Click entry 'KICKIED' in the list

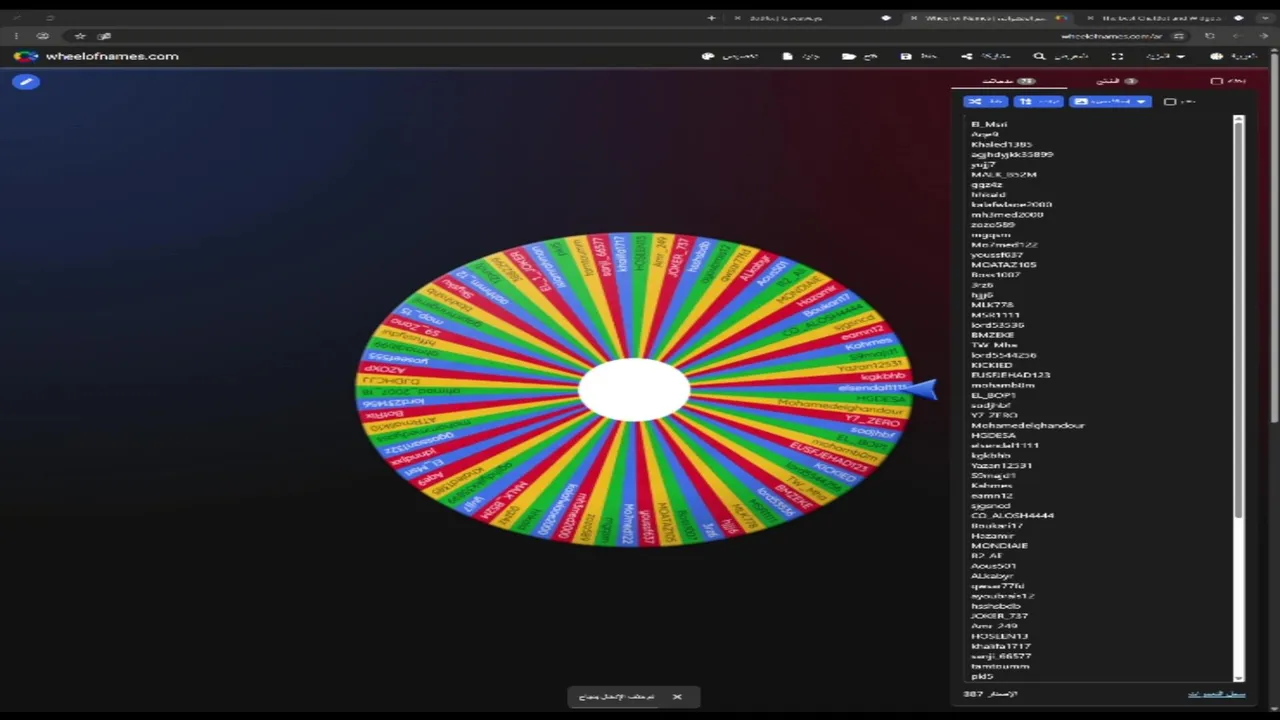[x=992, y=365]
